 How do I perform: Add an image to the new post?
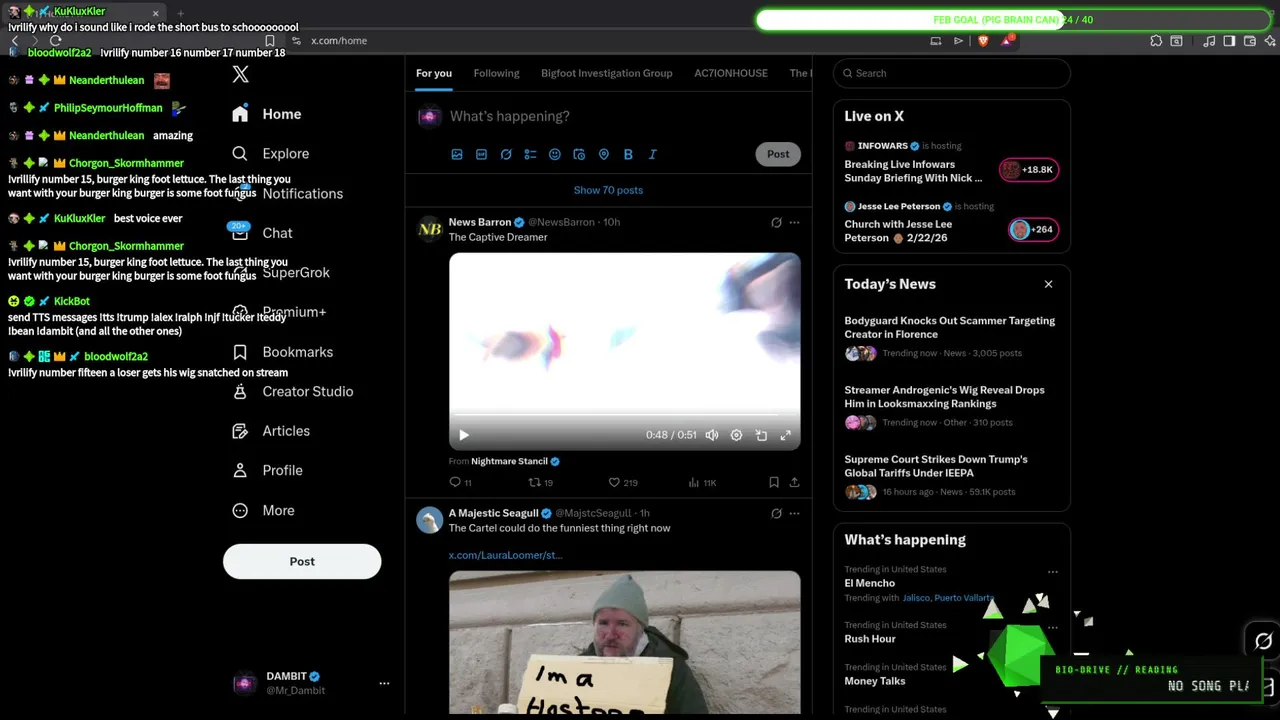pos(457,154)
